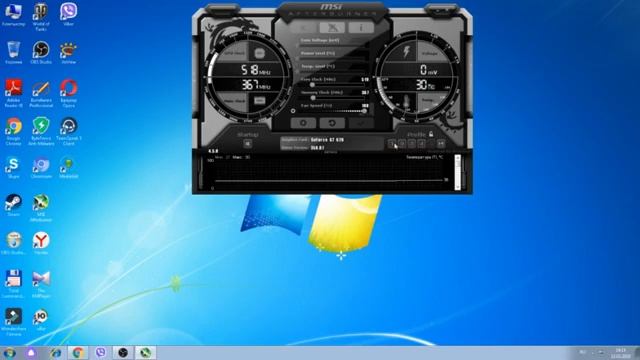640x360 pixels.
Task: Click the Fan Speed slider handle
Action: pos(364,111)
